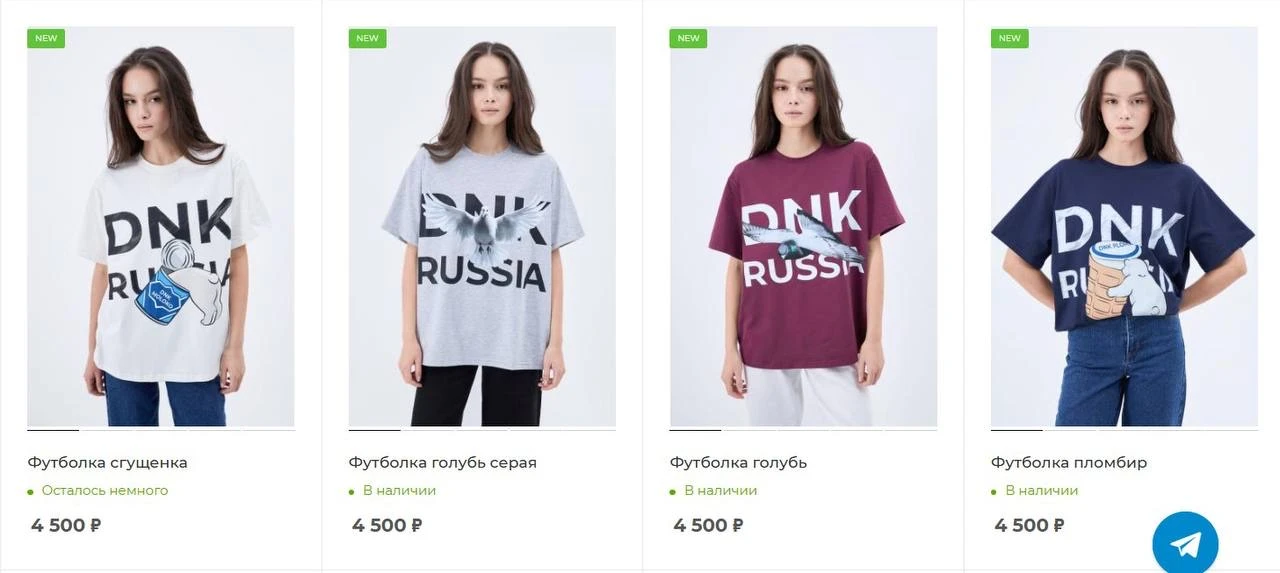
Task: Click В наличии under Футболка голубь серая
Action: click(x=399, y=491)
